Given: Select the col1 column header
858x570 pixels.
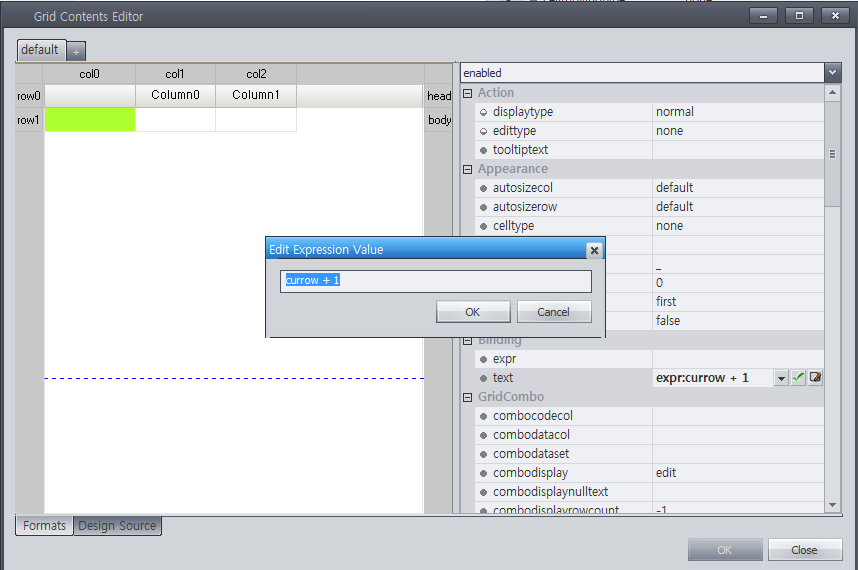Looking at the screenshot, I should 175,74.
